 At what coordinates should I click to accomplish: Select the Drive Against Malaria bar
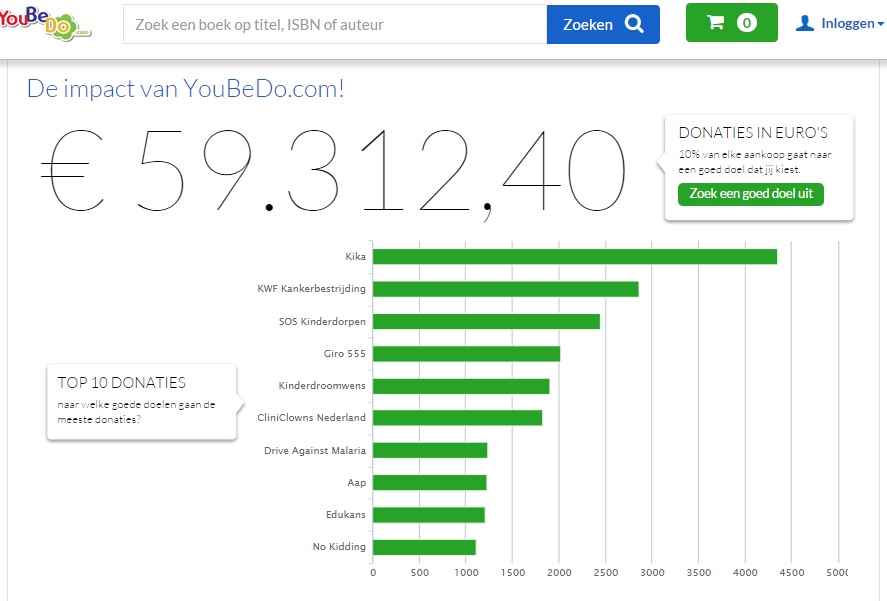(430, 450)
